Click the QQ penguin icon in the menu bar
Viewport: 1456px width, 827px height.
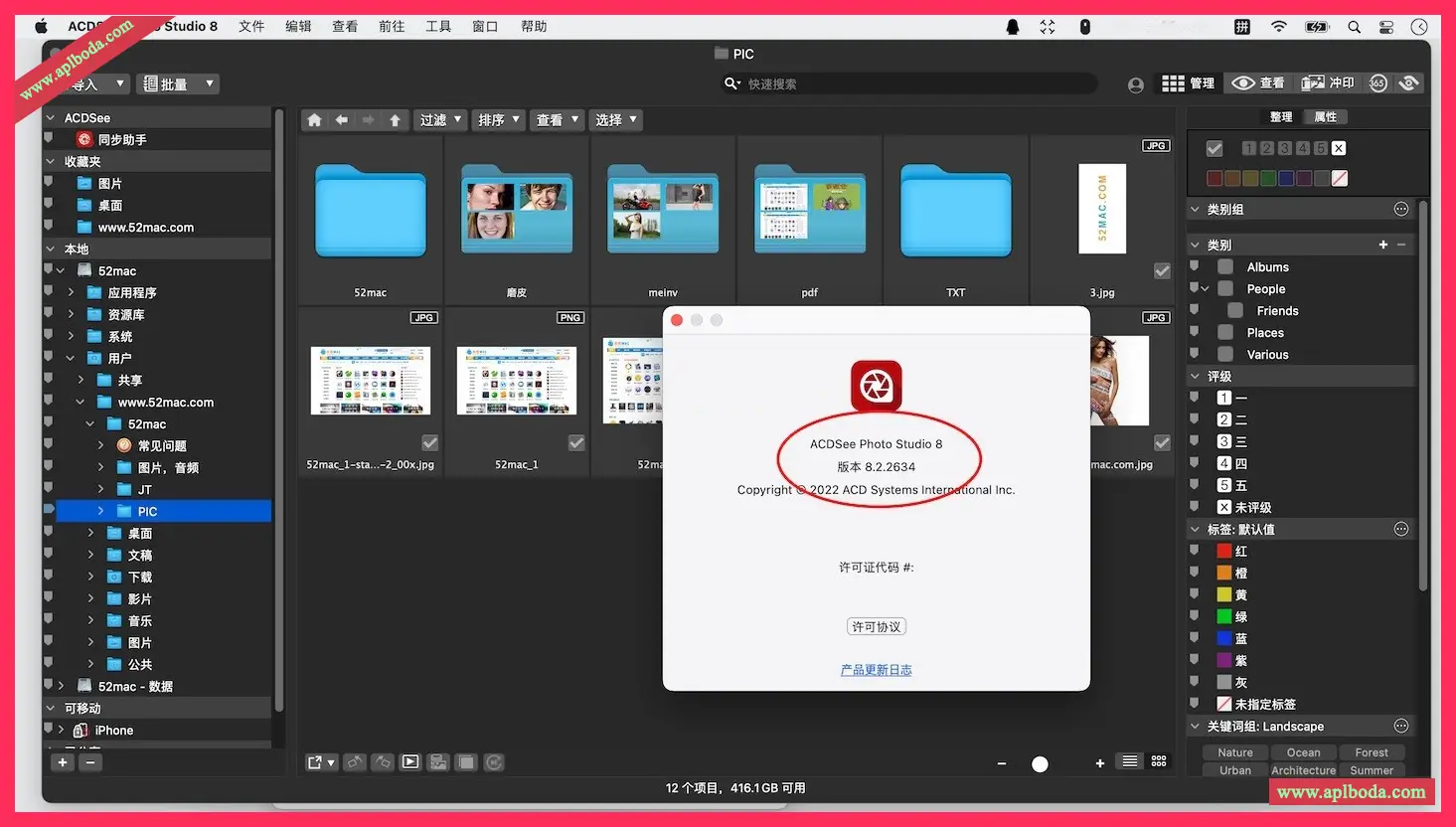(1012, 27)
